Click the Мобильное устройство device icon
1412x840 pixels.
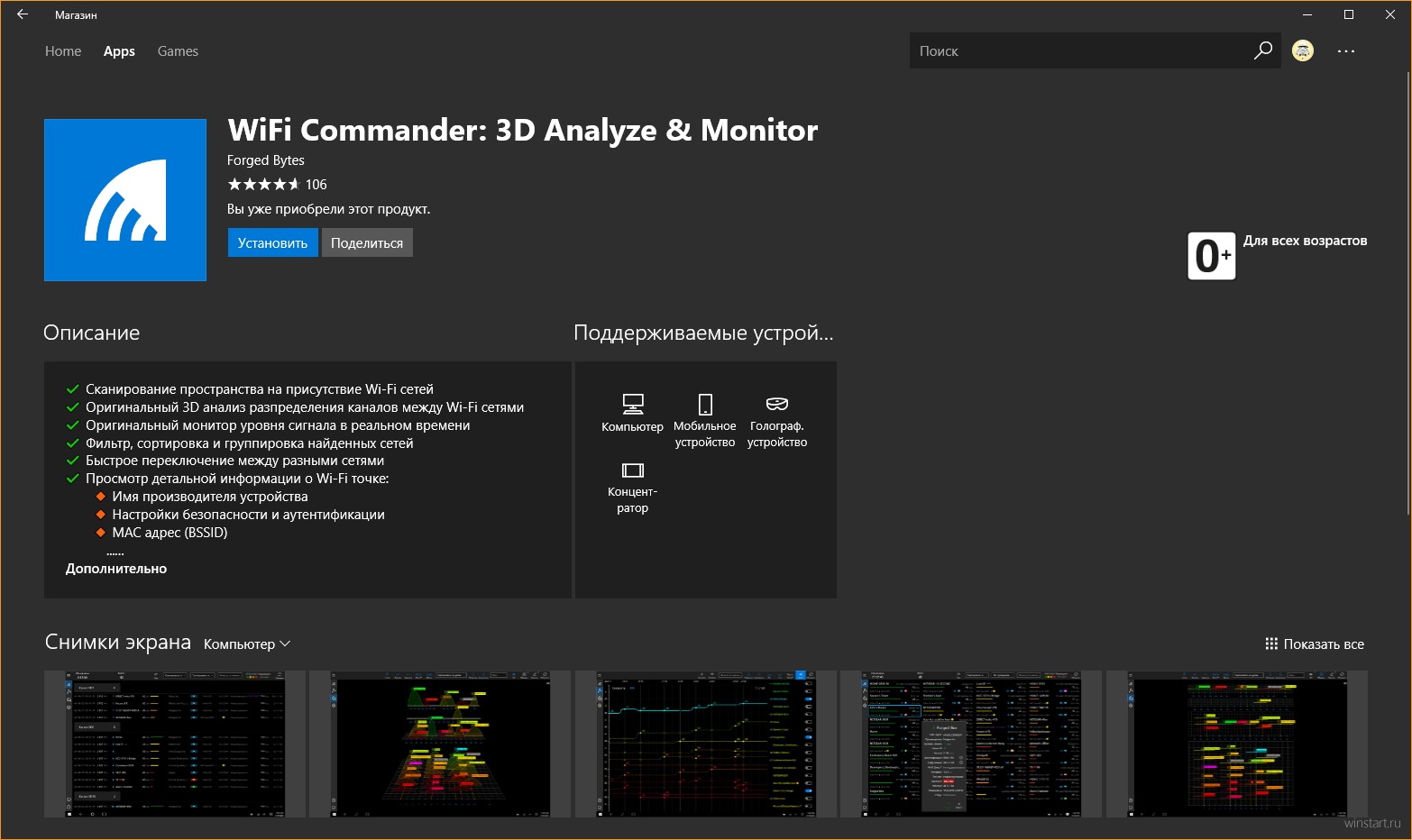click(705, 404)
